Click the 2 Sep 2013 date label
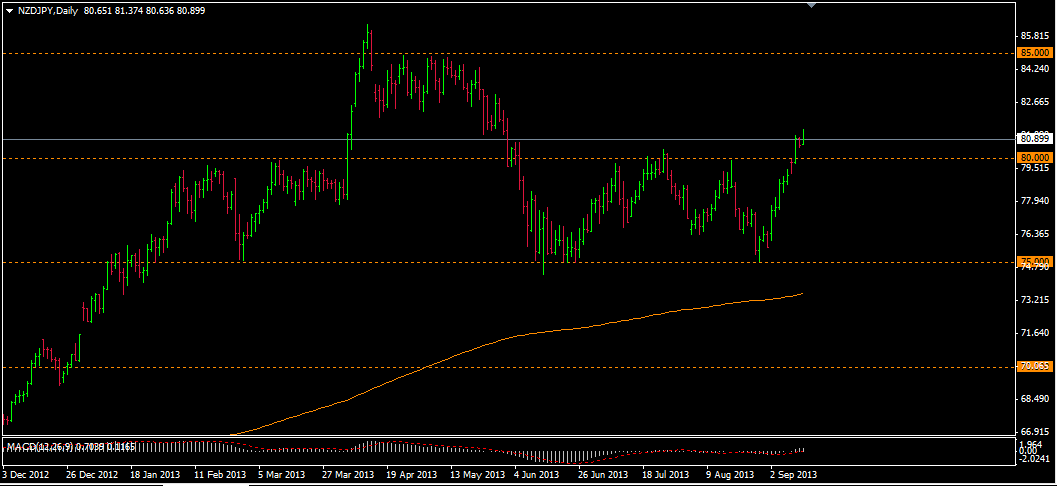 click(x=794, y=475)
